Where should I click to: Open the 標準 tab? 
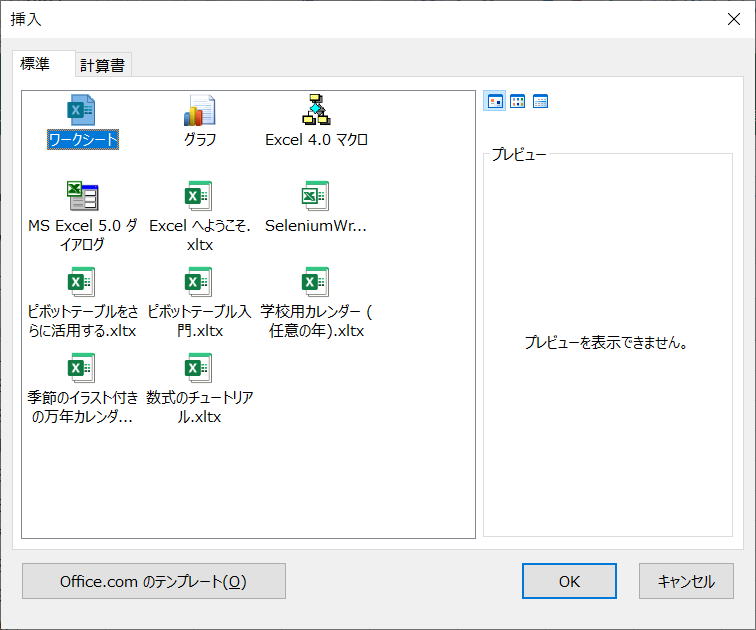(35, 64)
